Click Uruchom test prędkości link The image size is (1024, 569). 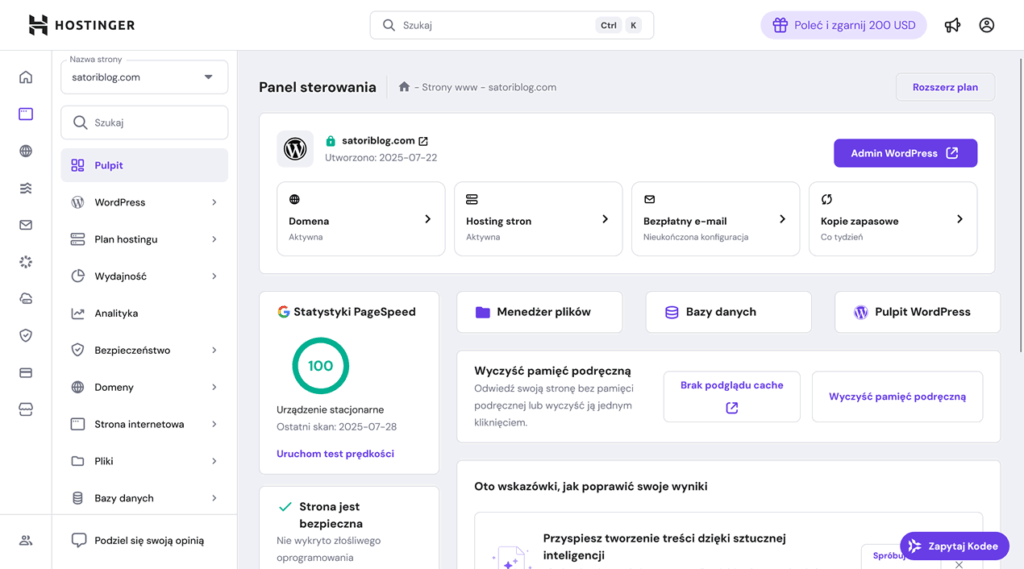pyautogui.click(x=335, y=453)
